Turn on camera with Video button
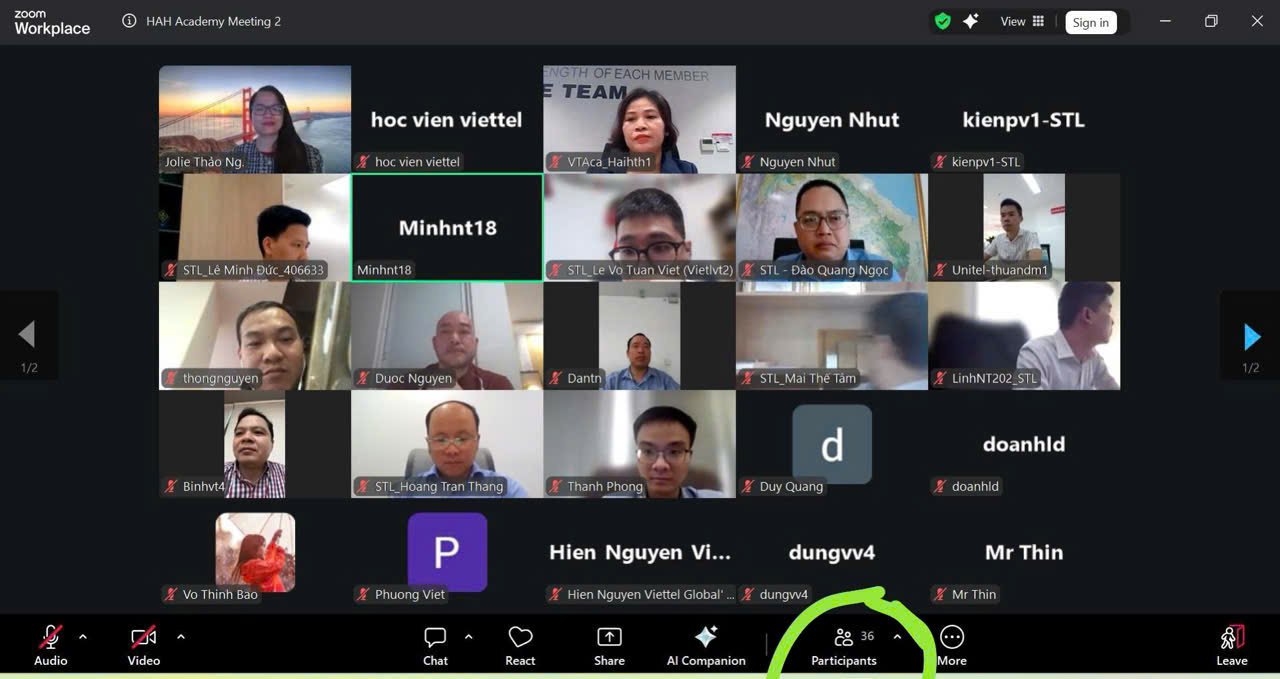 [x=144, y=645]
